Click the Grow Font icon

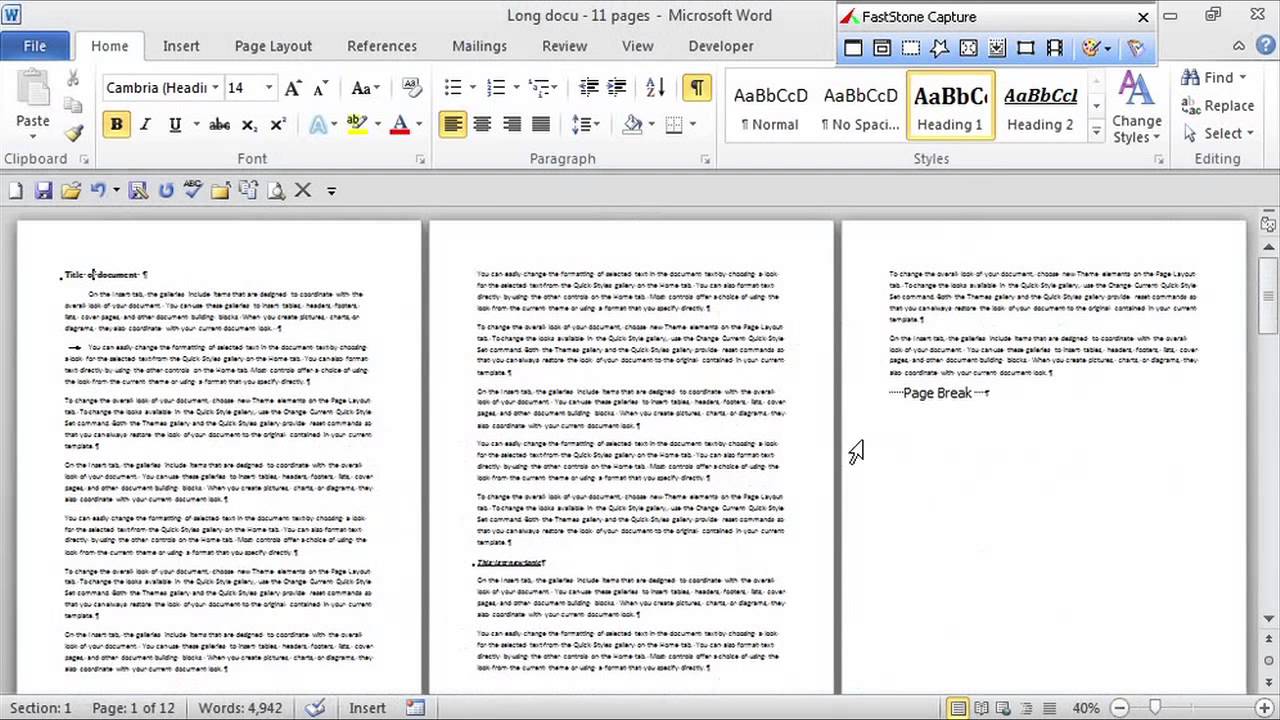tap(293, 88)
